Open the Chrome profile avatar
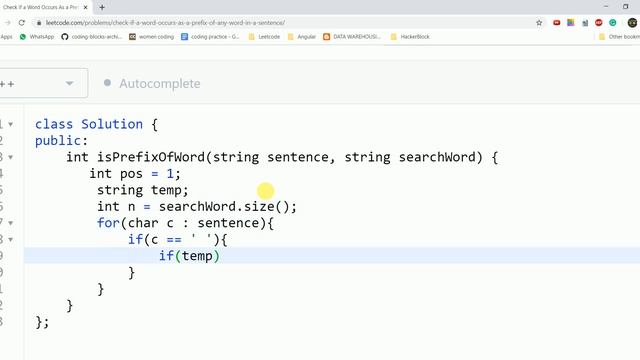 coord(632,23)
